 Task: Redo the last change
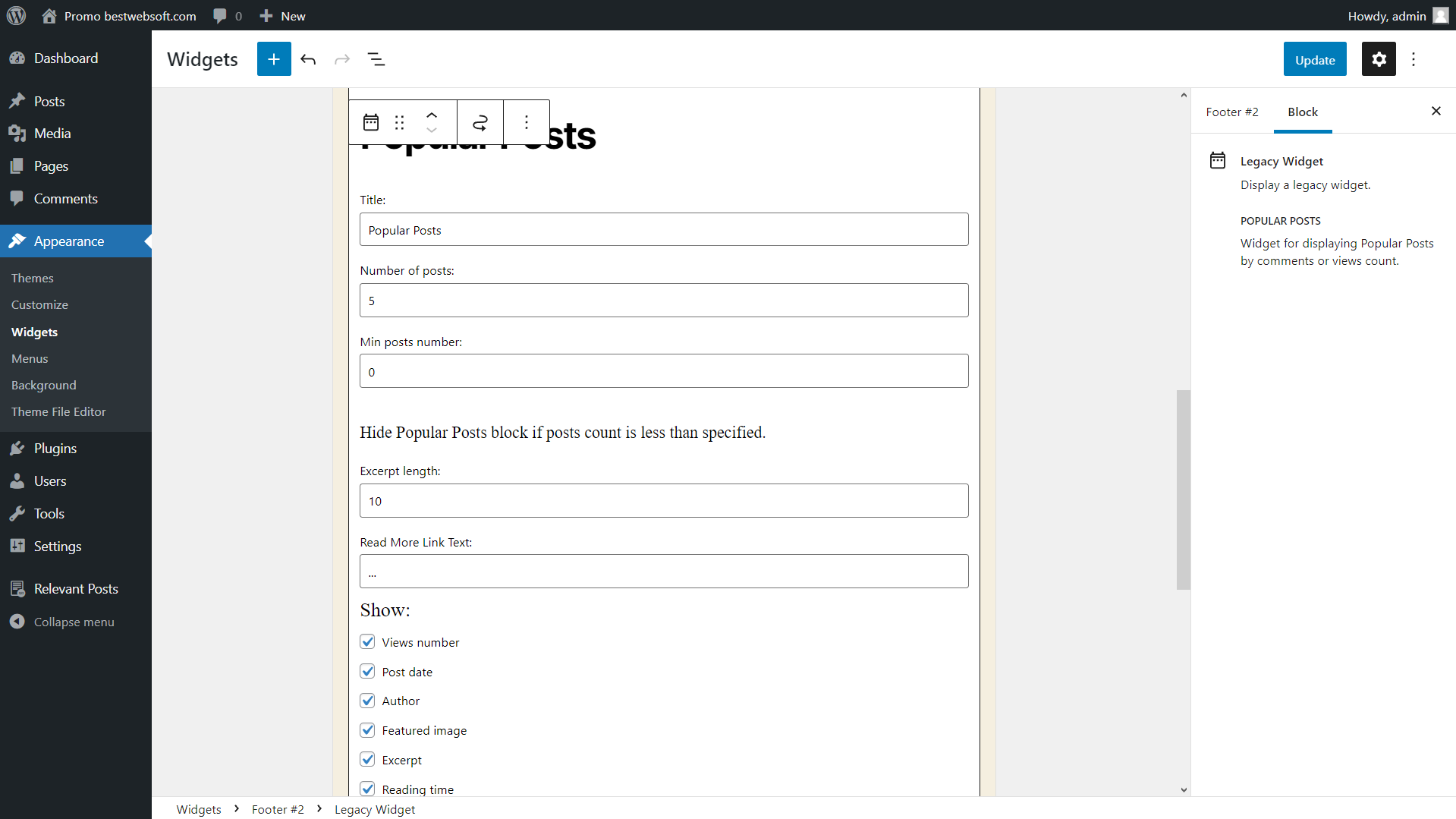tap(342, 59)
